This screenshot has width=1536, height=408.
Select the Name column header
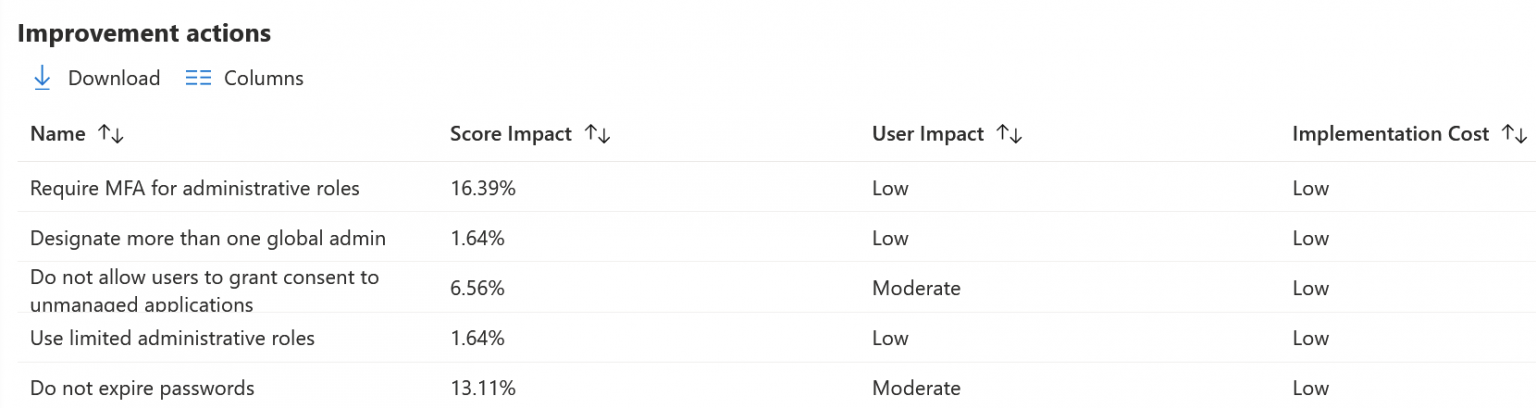click(58, 134)
